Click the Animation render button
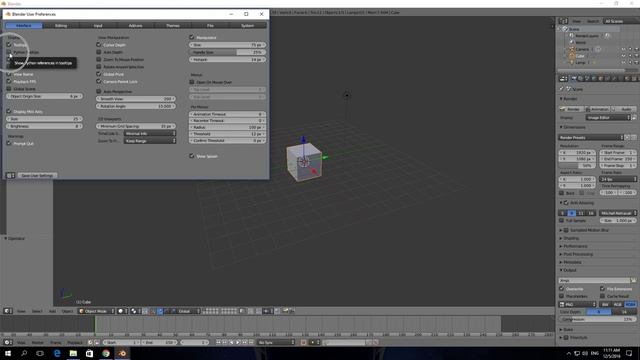This screenshot has height=360, width=640. pos(598,109)
